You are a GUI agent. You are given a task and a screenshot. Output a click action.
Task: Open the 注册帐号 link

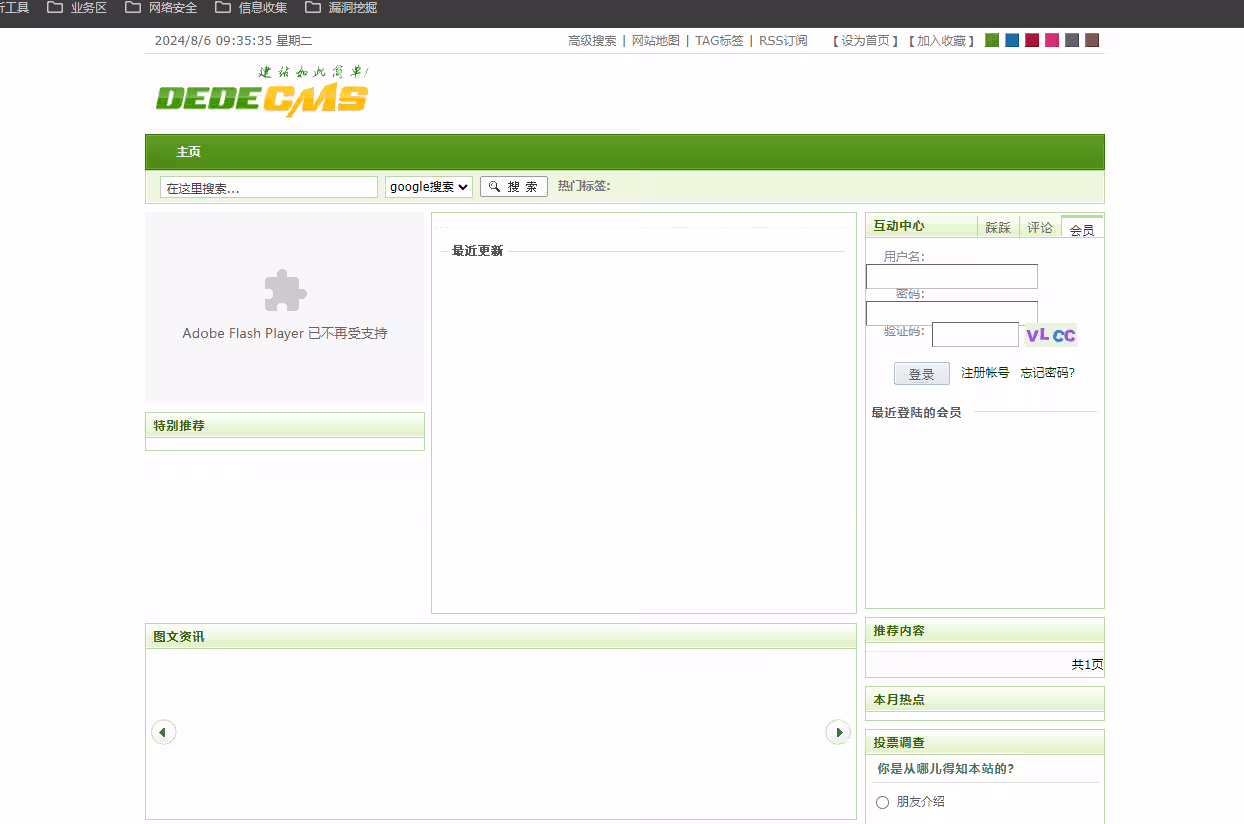coord(985,373)
